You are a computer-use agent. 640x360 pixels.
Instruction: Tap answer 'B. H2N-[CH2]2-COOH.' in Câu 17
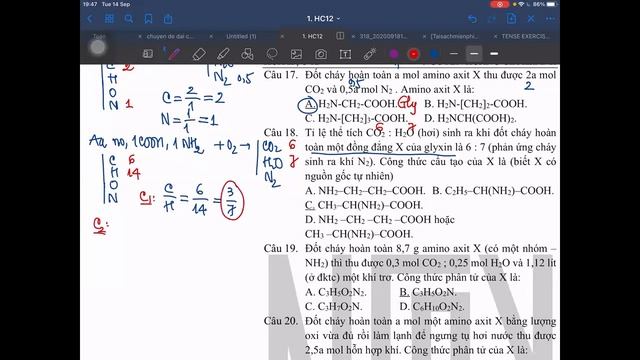pos(476,104)
